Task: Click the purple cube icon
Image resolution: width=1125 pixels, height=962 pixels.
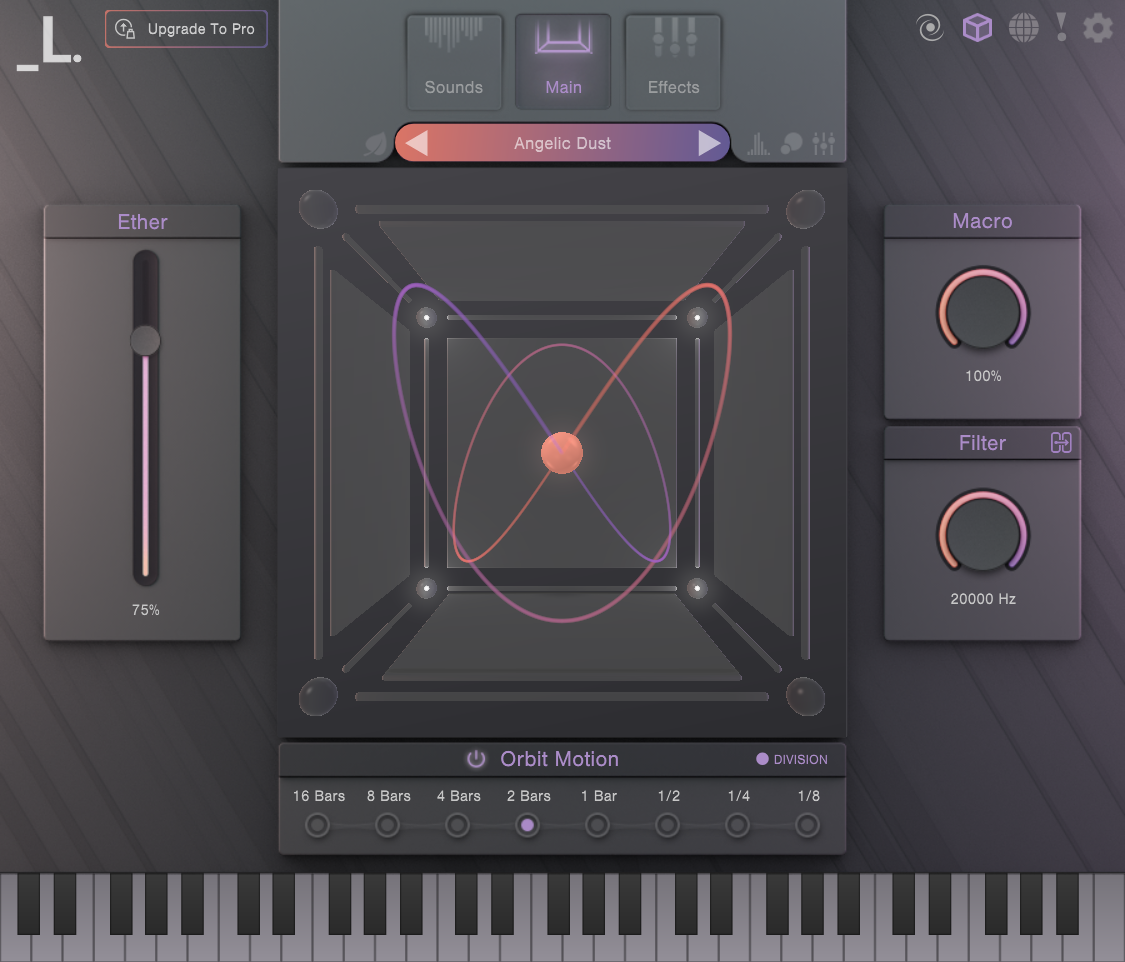Action: point(977,28)
